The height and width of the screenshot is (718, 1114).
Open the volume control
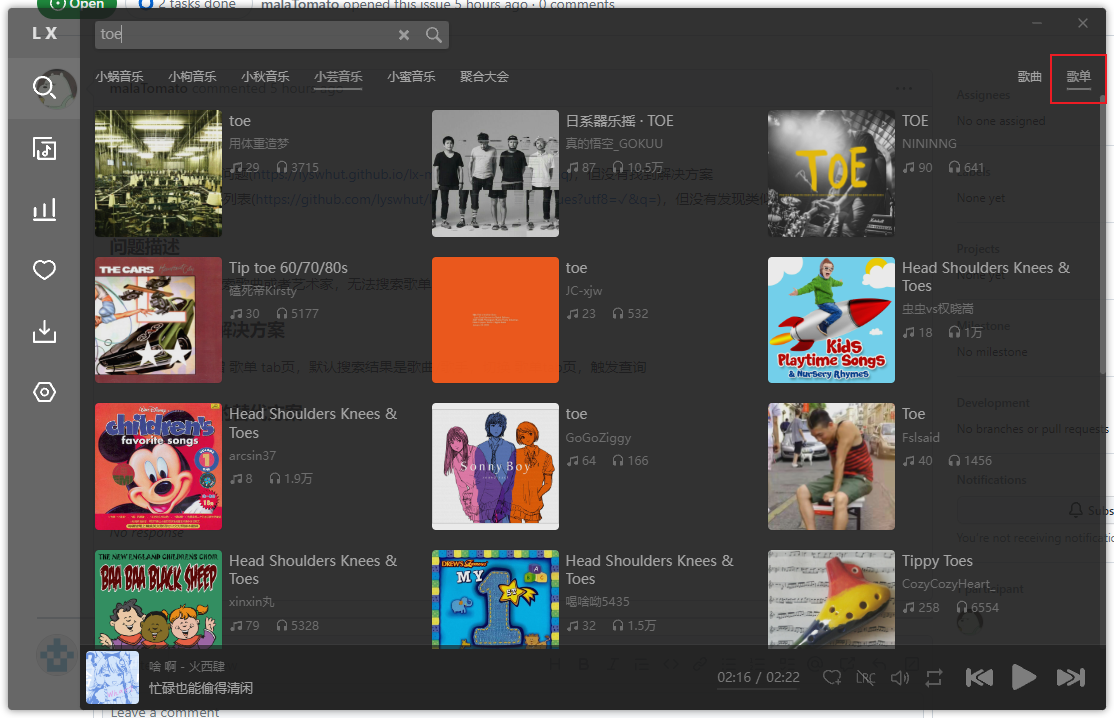[x=899, y=677]
